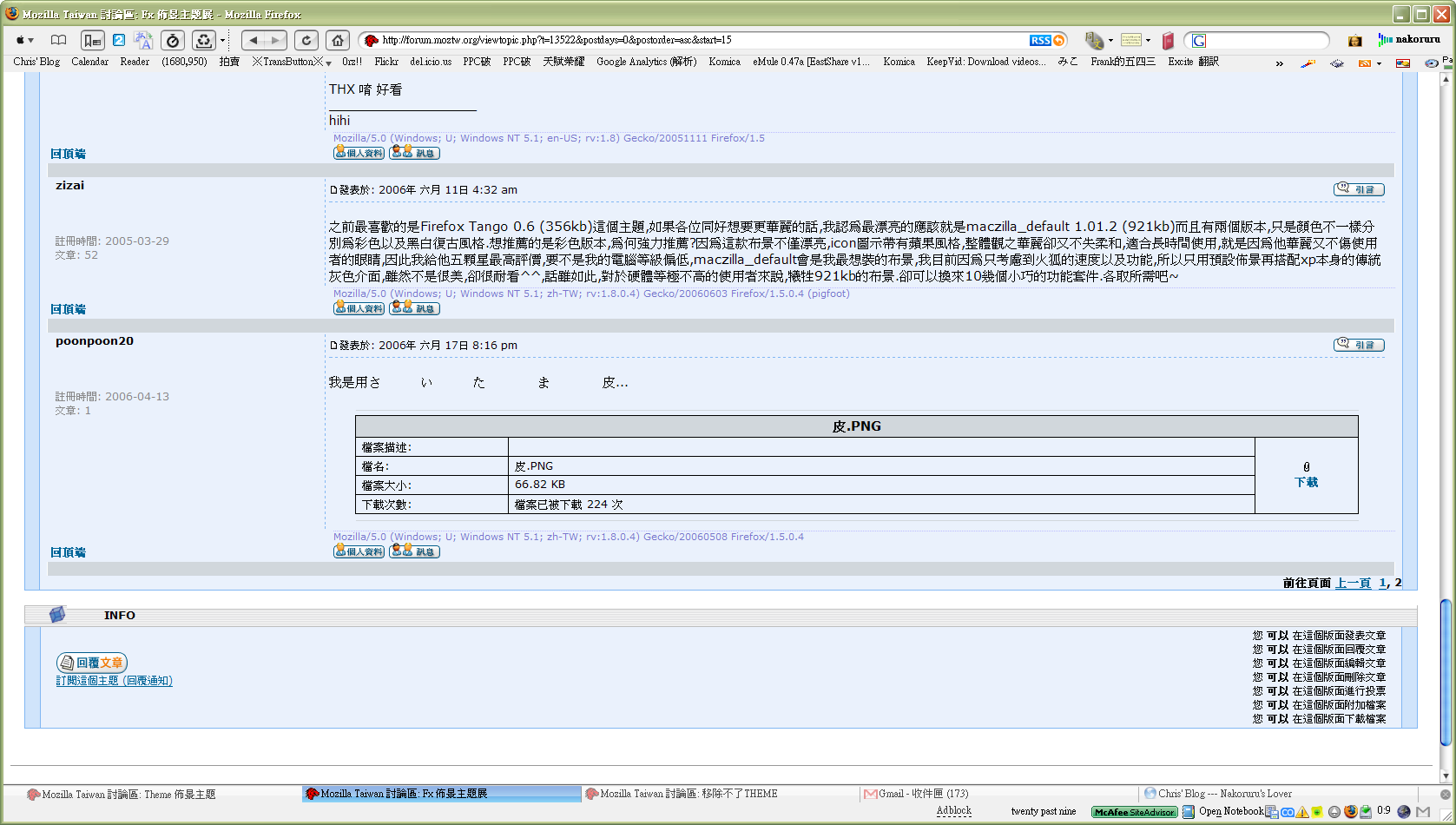Click the Adblock status bar item
The image size is (1456, 825).
click(953, 811)
